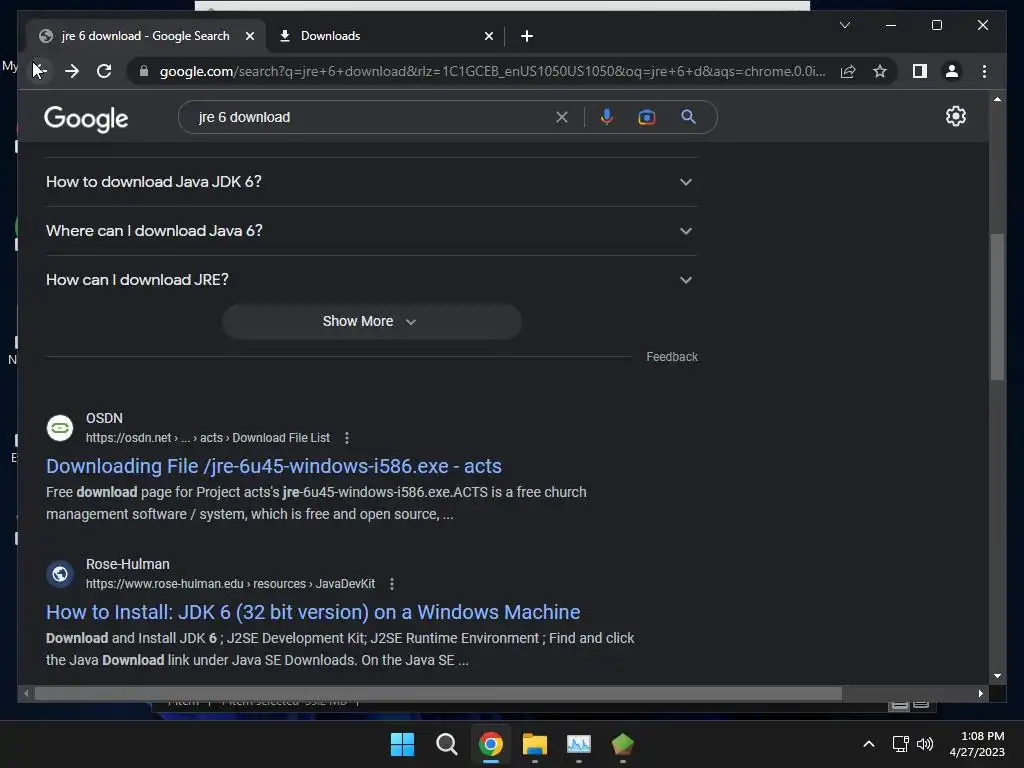
Task: Click the horizontal scrollbar thumb
Action: [438, 694]
